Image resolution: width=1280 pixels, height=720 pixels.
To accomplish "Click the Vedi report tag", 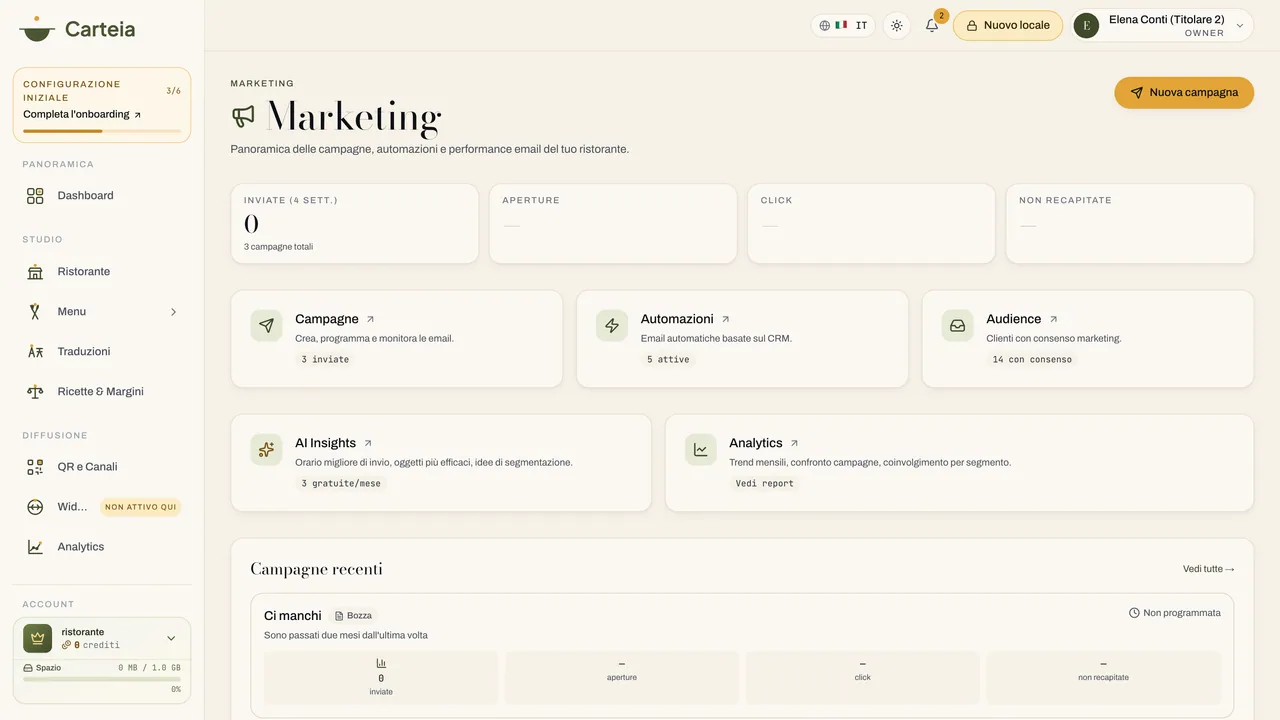I will pyautogui.click(x=765, y=483).
